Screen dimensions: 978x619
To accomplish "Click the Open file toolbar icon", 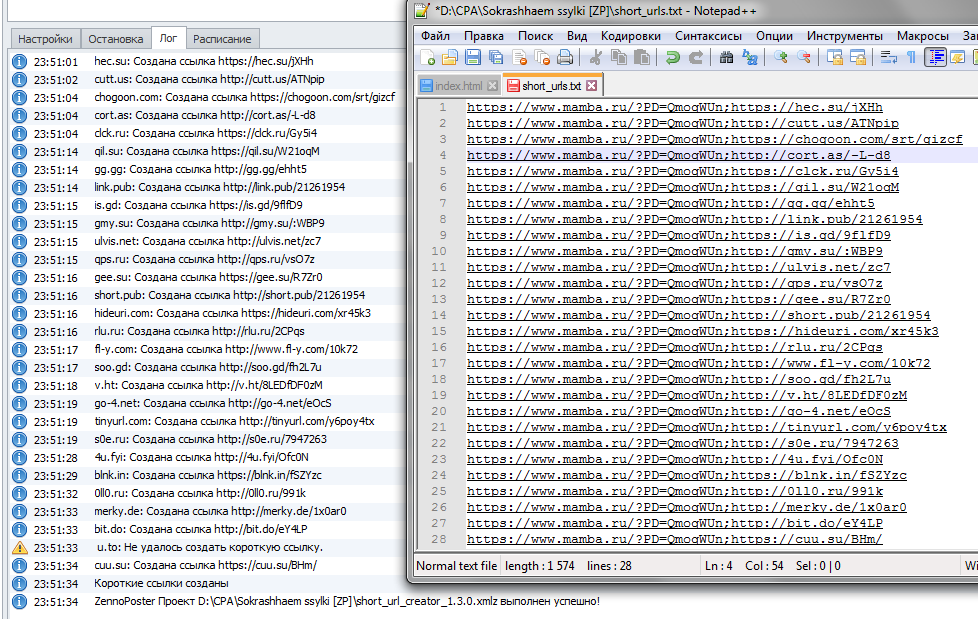I will point(450,57).
